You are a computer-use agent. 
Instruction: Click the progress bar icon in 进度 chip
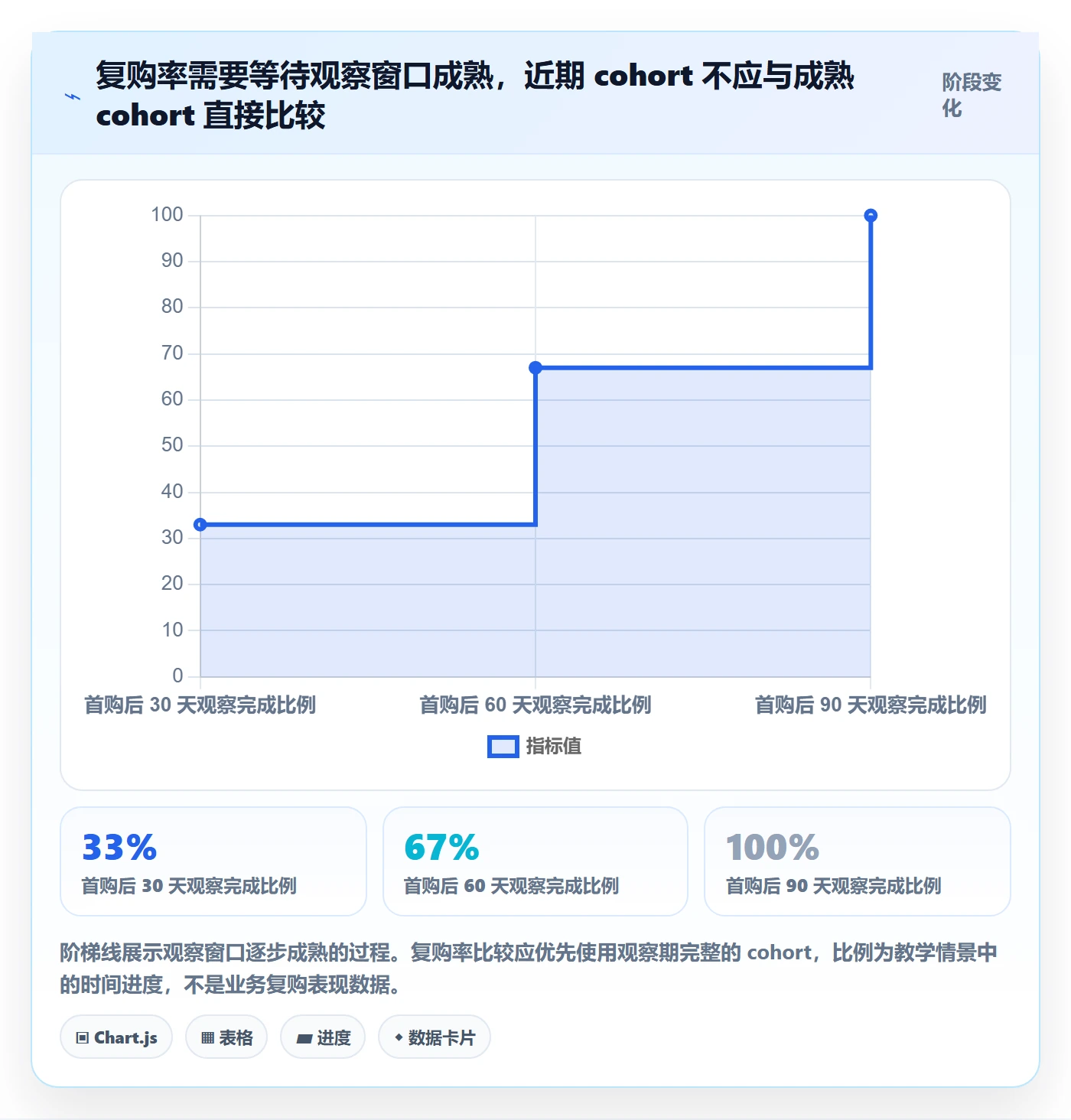pyautogui.click(x=304, y=1039)
